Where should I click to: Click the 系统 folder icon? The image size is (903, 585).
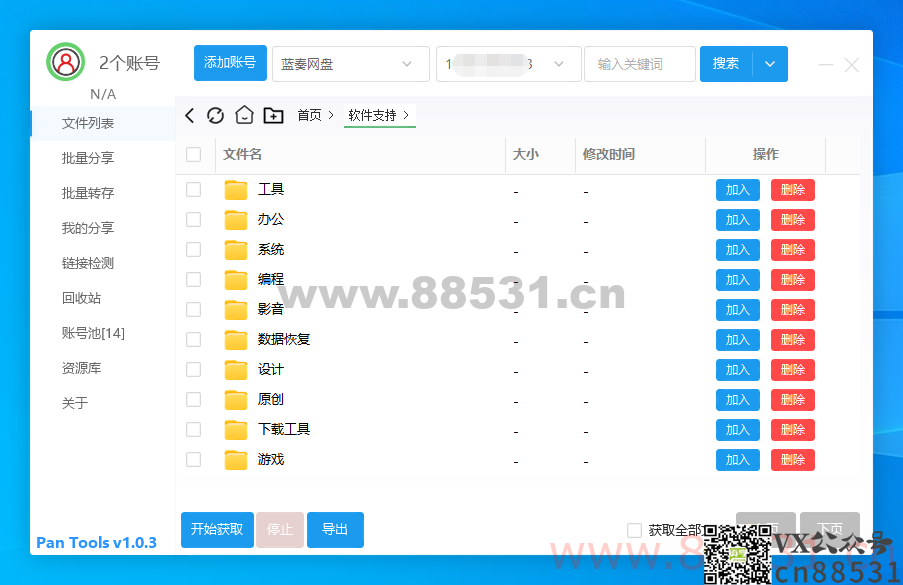pos(236,250)
